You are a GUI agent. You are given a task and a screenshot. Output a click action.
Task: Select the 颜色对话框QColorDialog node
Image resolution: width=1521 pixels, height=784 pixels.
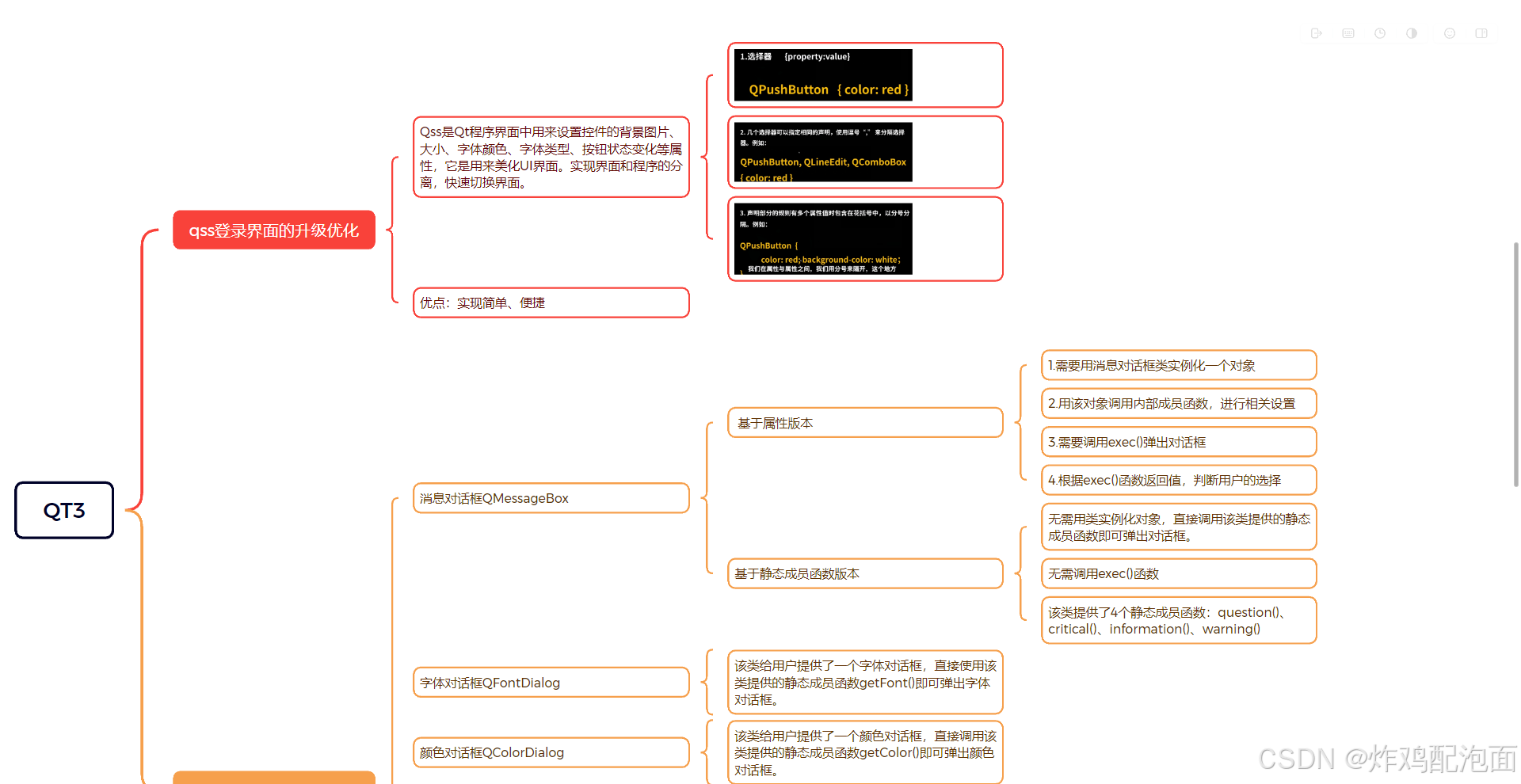coord(551,752)
